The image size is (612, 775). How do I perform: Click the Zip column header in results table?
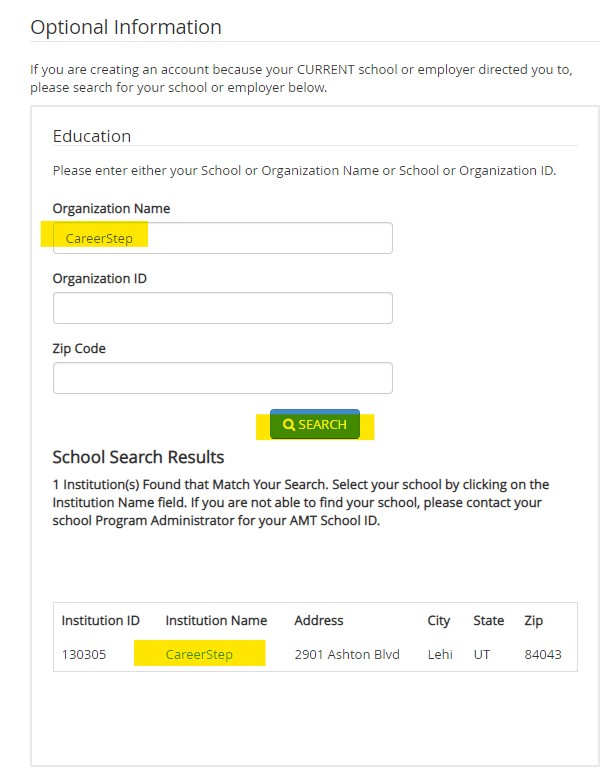click(534, 620)
